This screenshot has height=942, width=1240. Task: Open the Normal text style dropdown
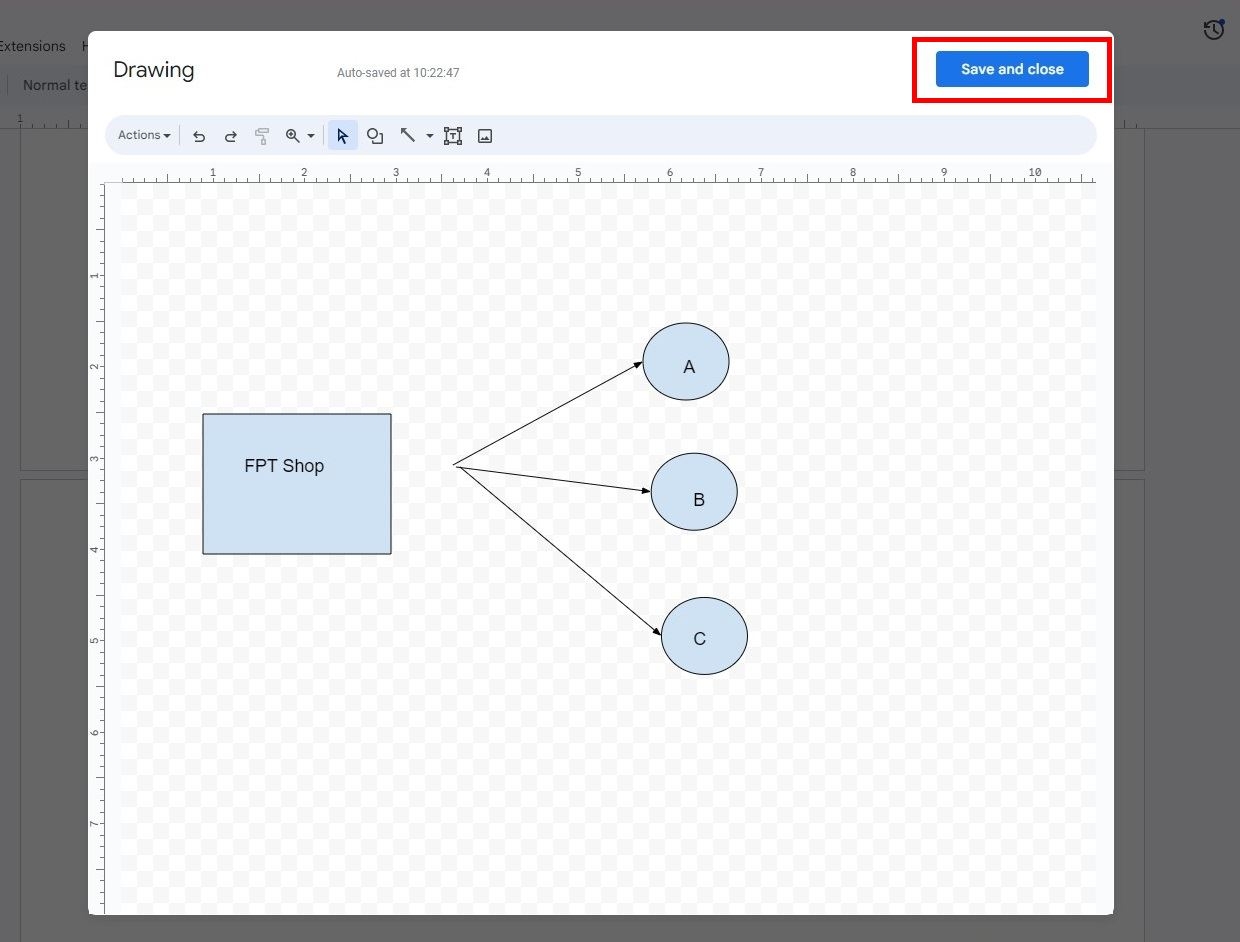pyautogui.click(x=55, y=85)
